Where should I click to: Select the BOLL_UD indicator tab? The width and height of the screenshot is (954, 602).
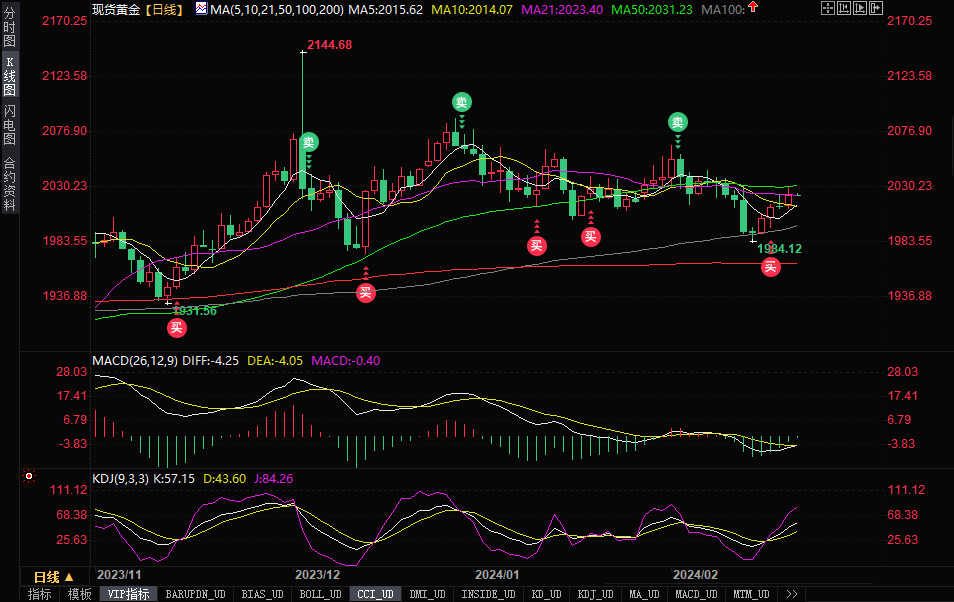(320, 594)
